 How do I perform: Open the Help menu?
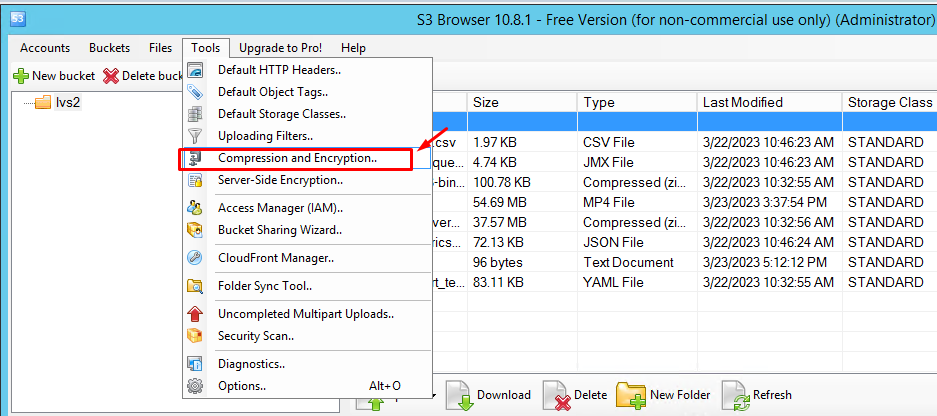point(353,48)
